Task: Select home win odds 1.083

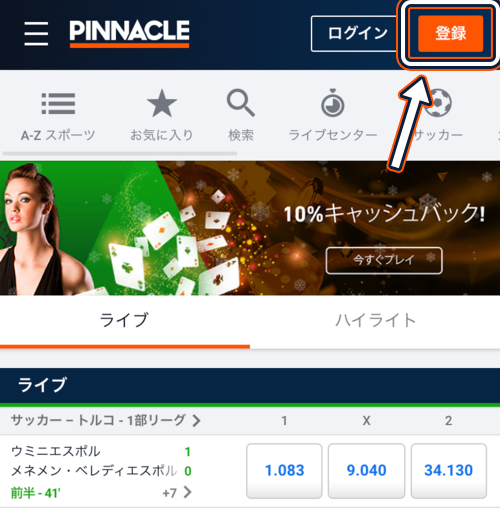Action: click(284, 471)
